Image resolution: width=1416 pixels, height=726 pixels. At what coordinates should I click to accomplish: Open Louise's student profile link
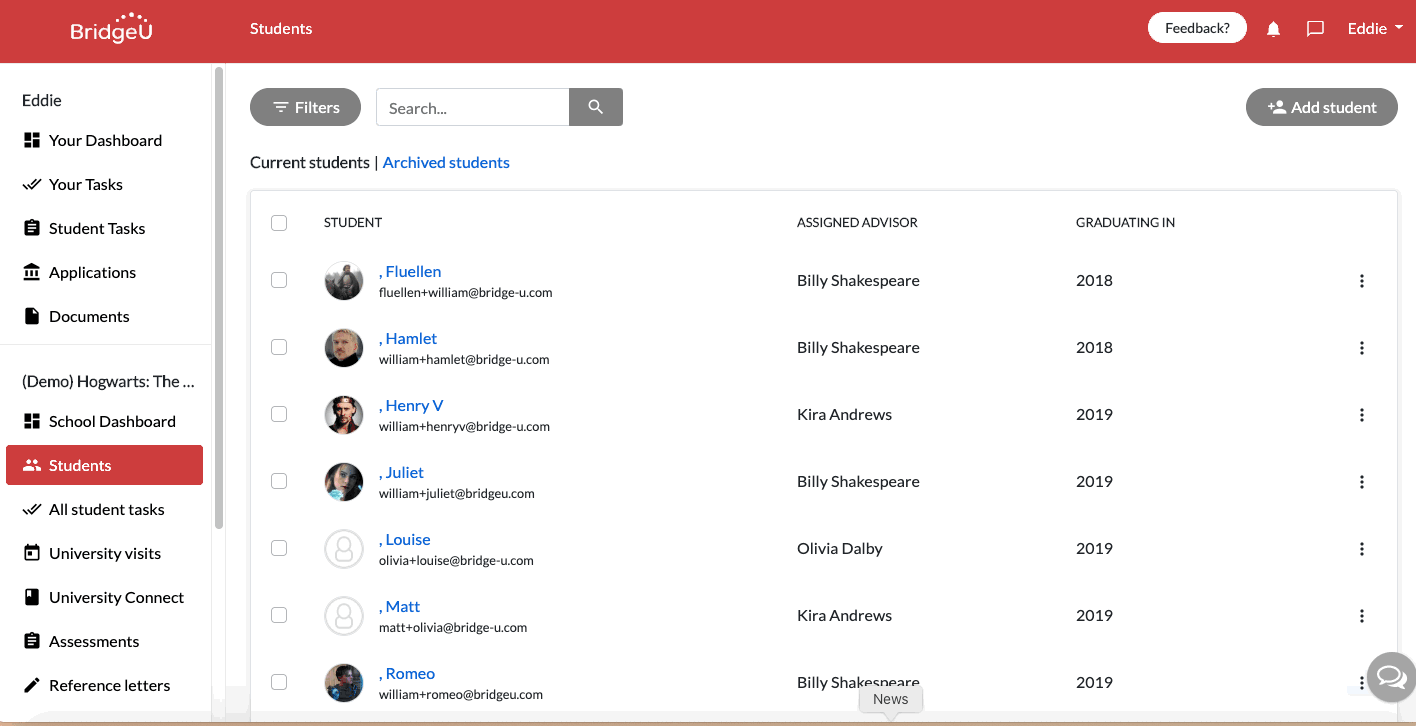click(405, 539)
